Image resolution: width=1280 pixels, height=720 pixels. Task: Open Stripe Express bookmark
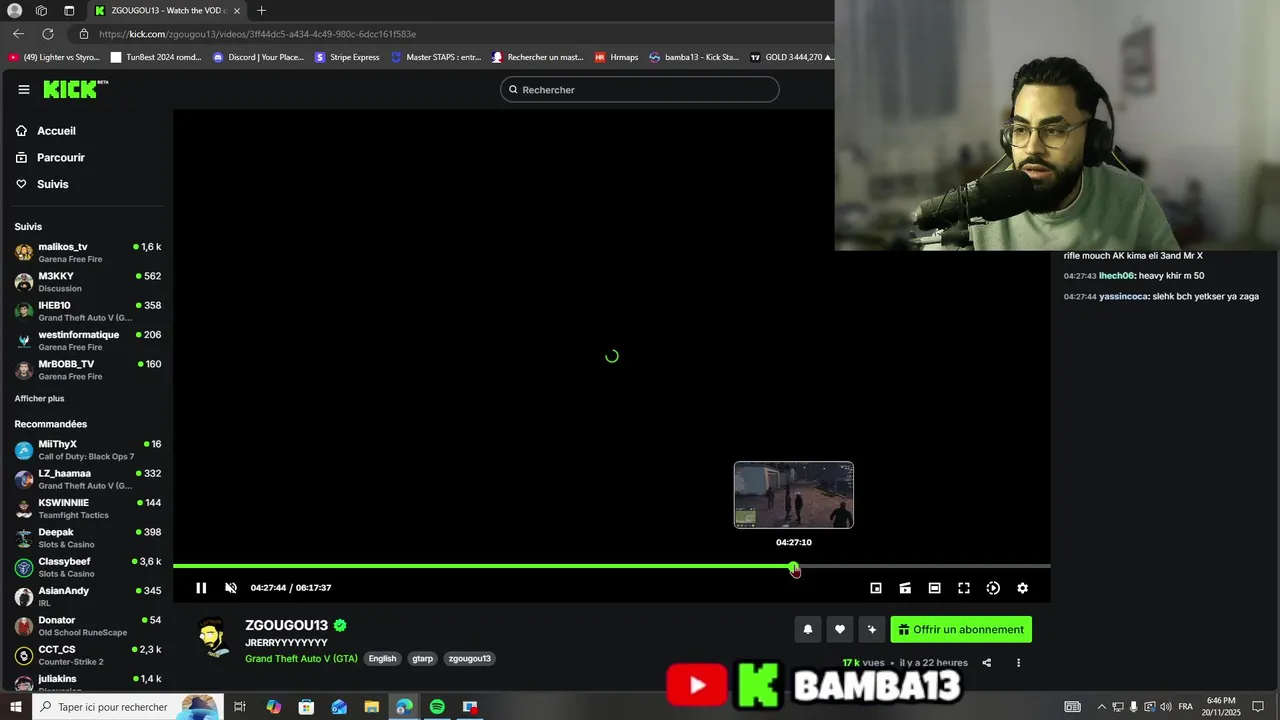point(347,57)
